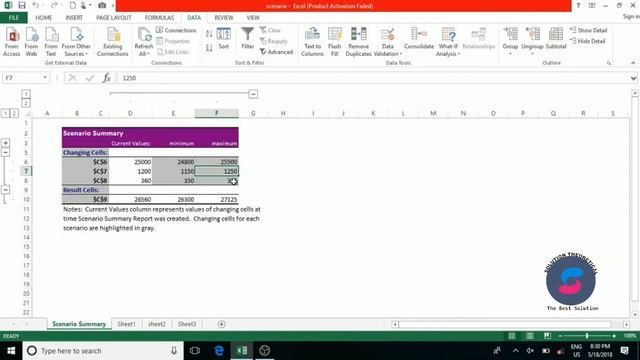Open Text to Columns
This screenshot has width=640, height=360.
point(312,42)
